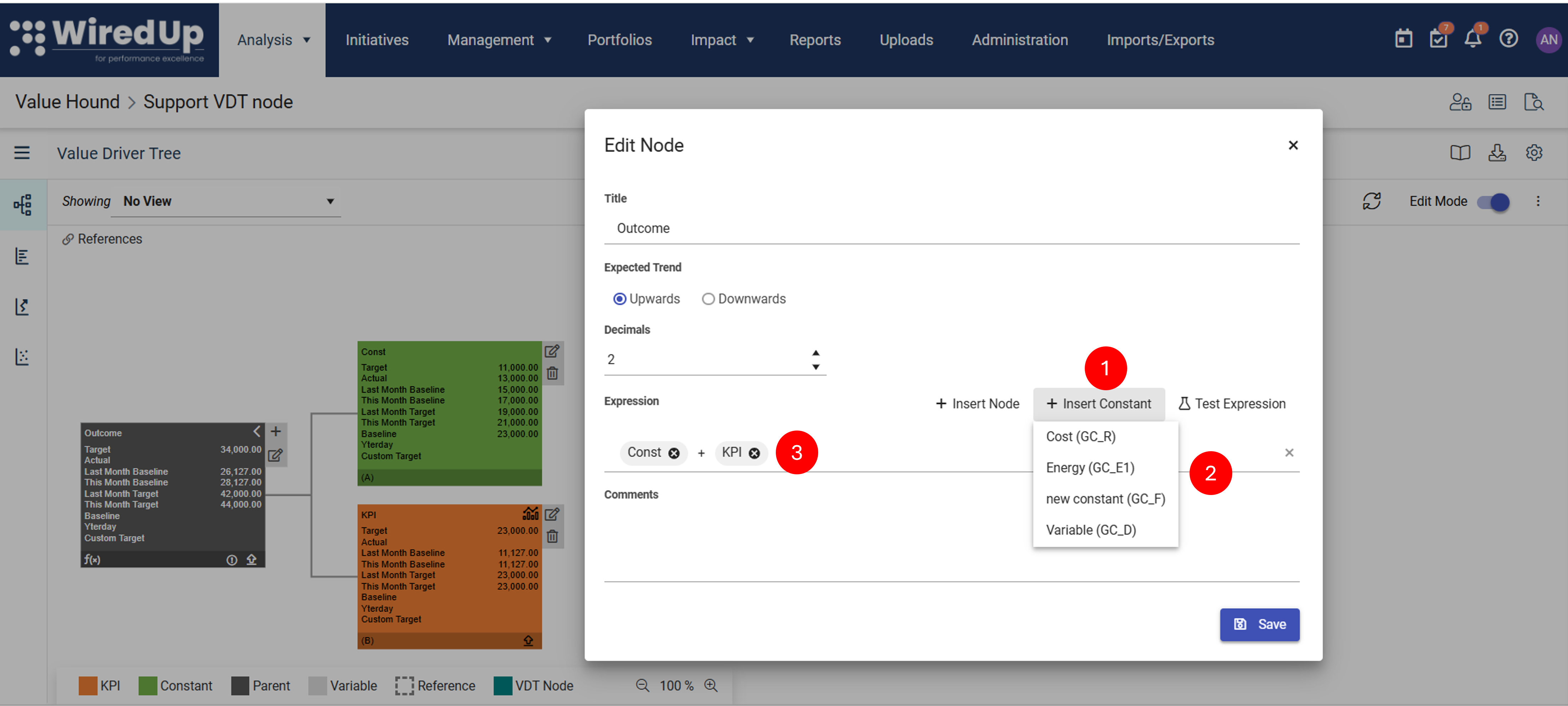Viewport: 1568px width, 706px height.
Task: Toggle the Edit Mode switch
Action: 1493,201
